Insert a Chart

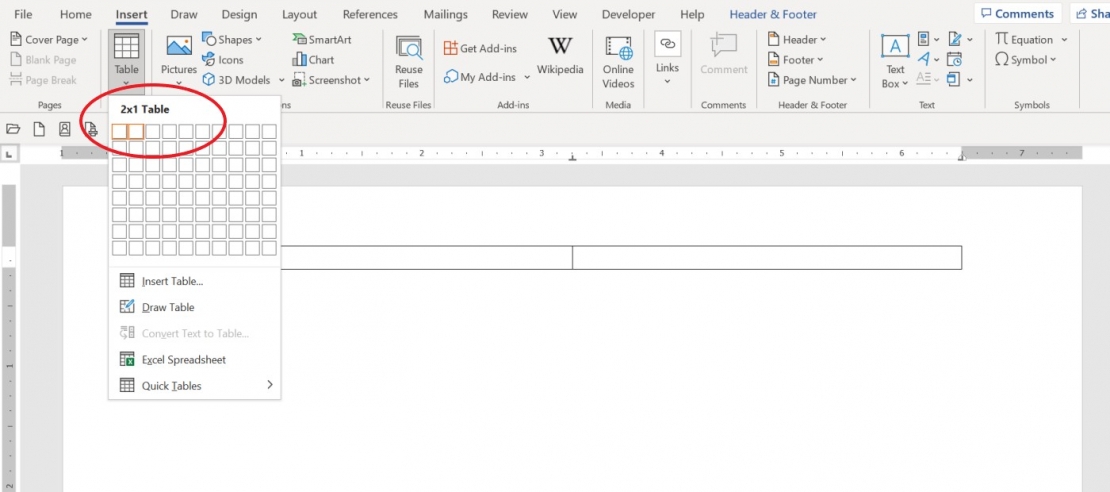(313, 60)
